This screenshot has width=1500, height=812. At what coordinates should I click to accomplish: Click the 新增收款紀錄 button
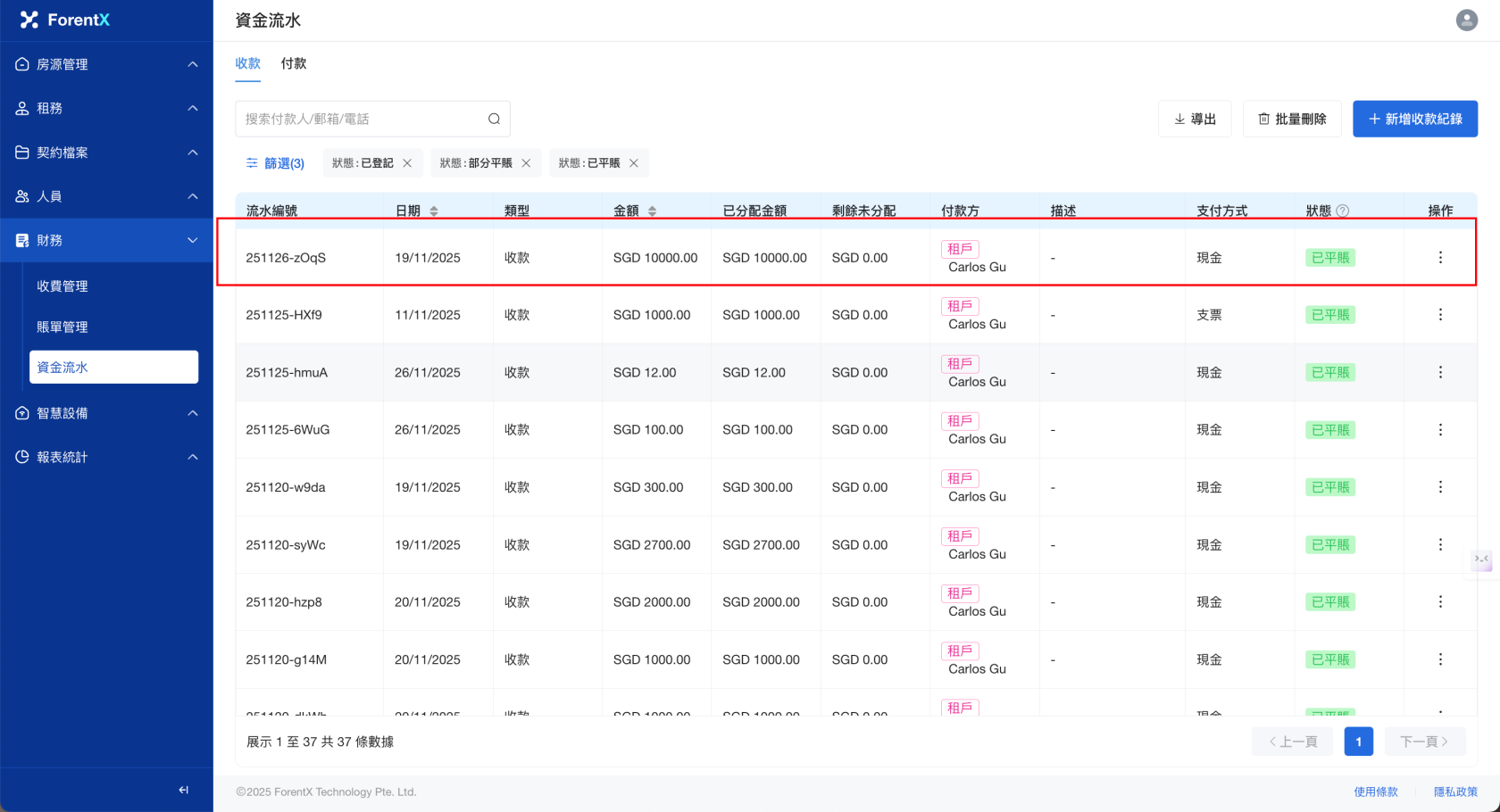(x=1414, y=119)
